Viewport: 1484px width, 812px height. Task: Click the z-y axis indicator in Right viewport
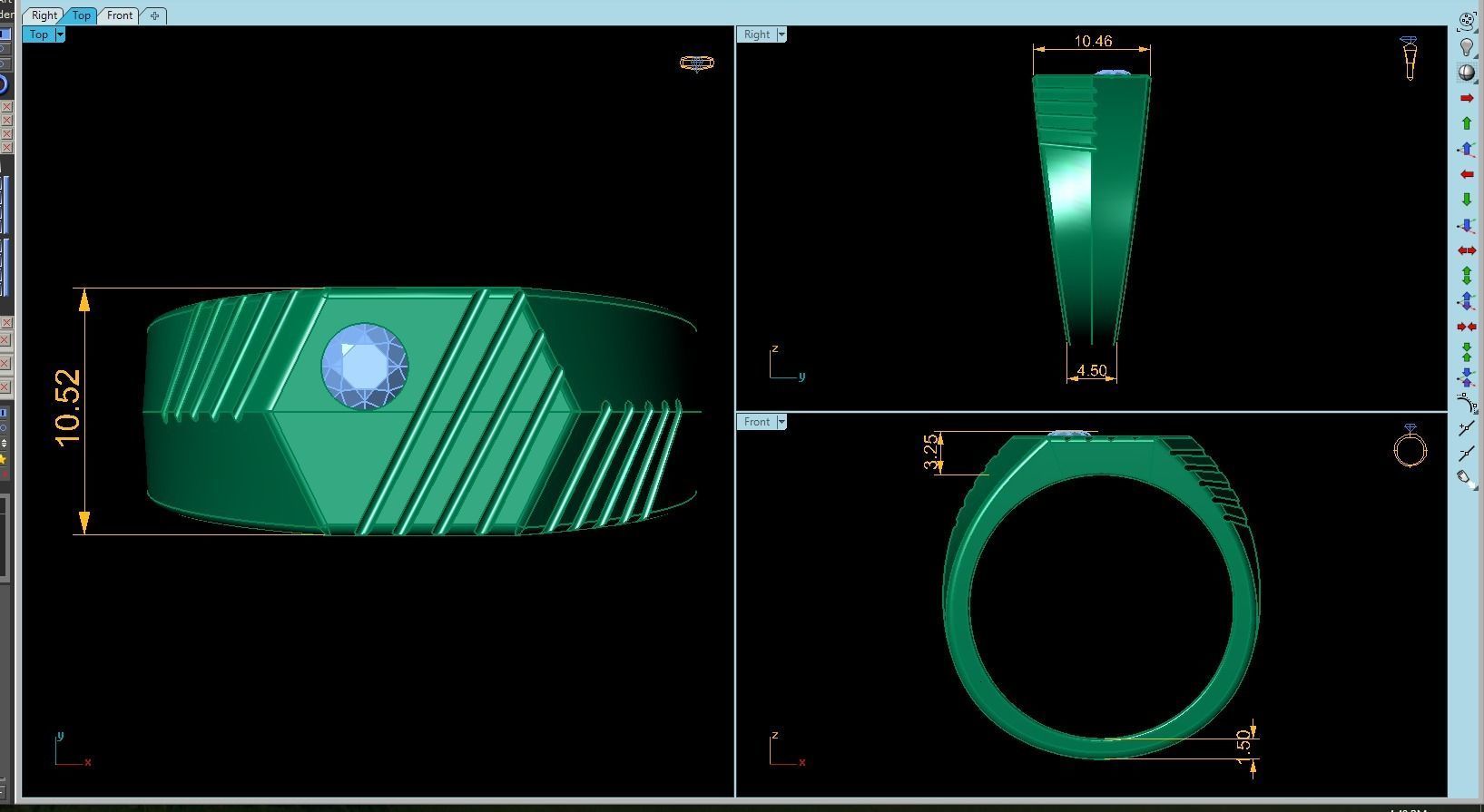click(787, 362)
